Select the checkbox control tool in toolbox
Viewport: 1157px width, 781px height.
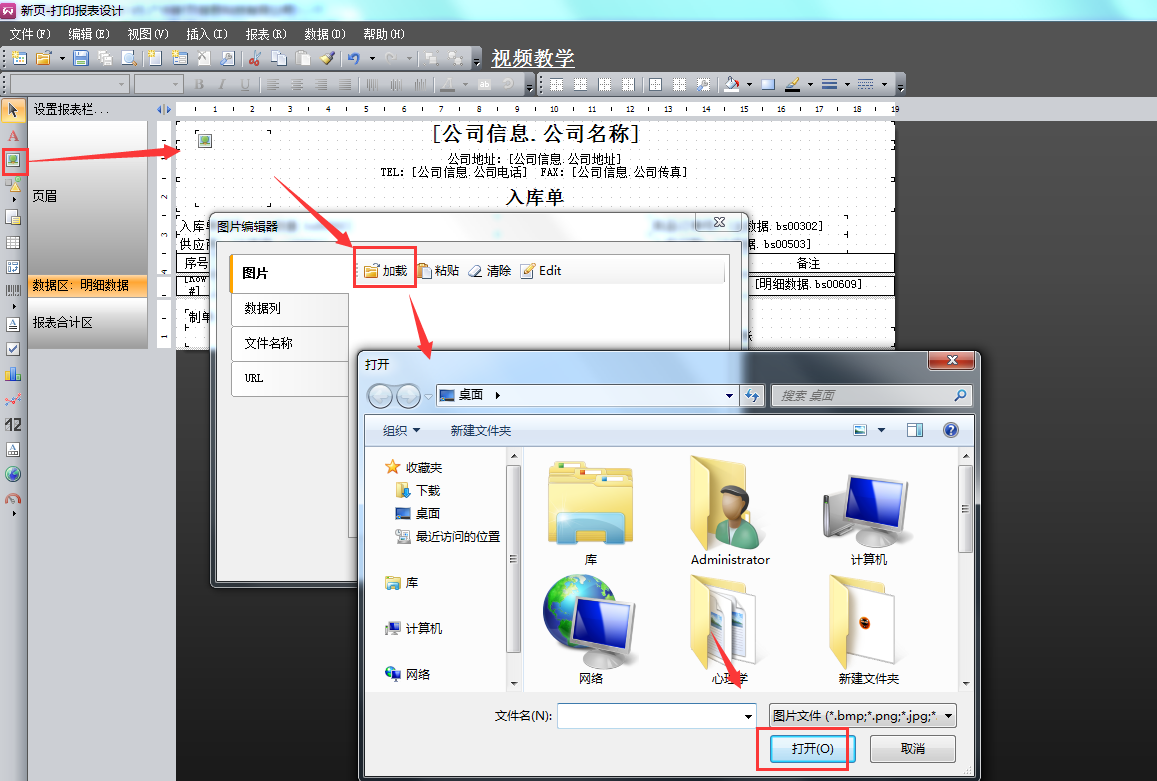13,349
